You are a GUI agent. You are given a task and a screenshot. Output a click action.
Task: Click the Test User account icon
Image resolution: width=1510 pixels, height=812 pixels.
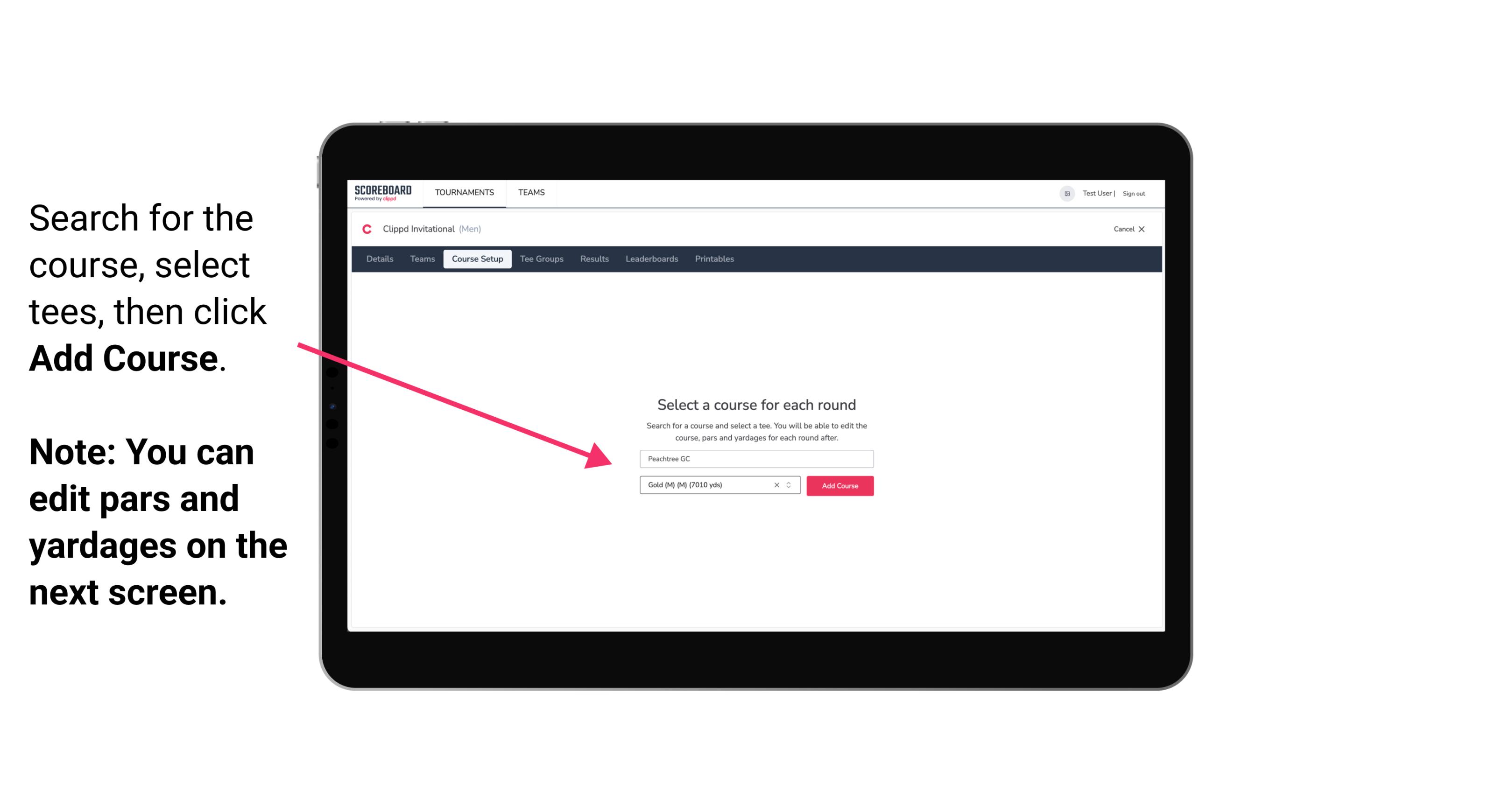pos(1064,193)
